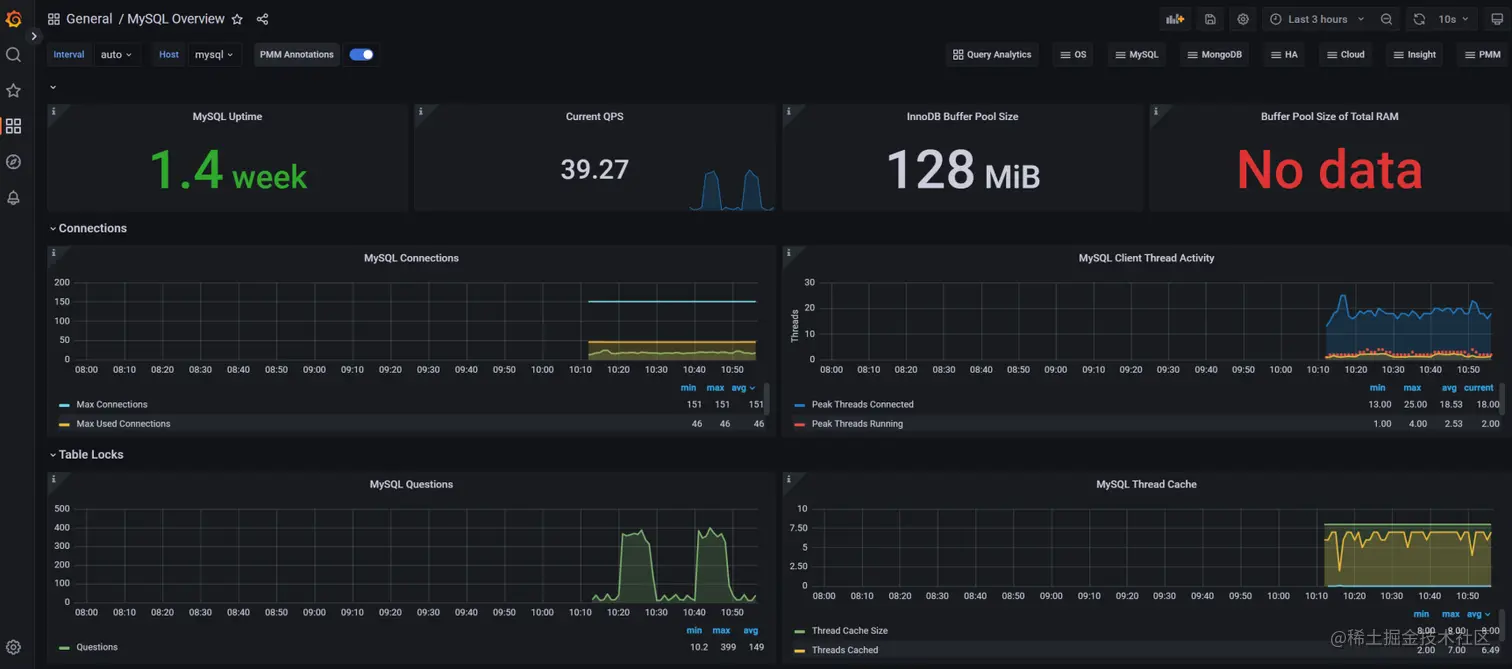Collapse the Table Locks row
1512x669 pixels.
coord(86,454)
